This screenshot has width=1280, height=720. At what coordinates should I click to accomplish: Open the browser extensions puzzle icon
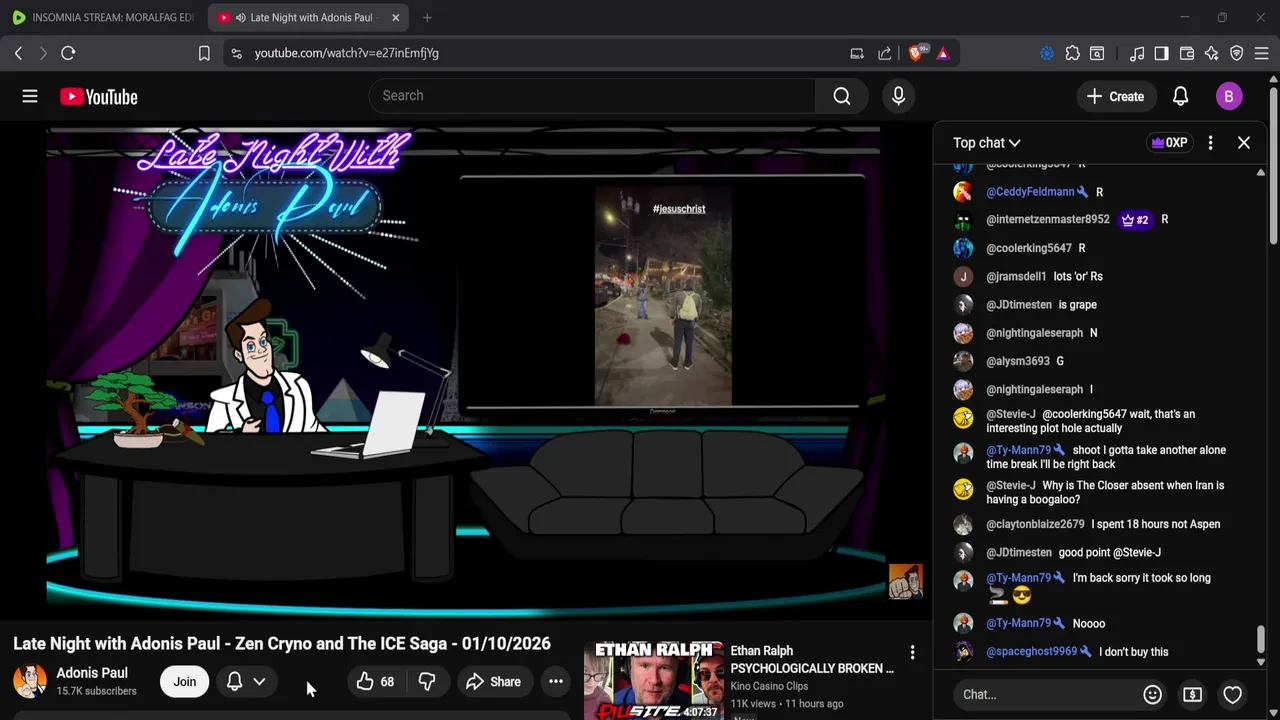click(x=1072, y=53)
